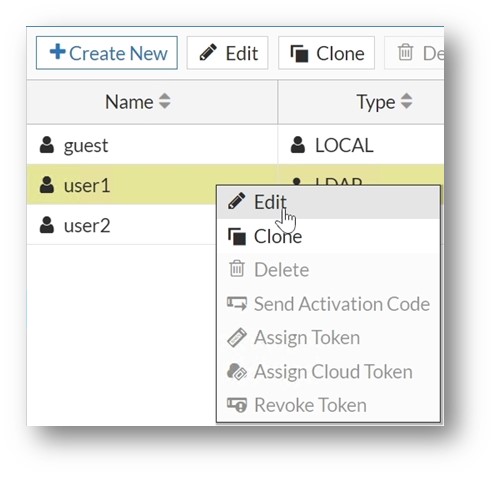The image size is (496, 478).
Task: Click the Assign Token ticket icon
Action: (x=237, y=337)
